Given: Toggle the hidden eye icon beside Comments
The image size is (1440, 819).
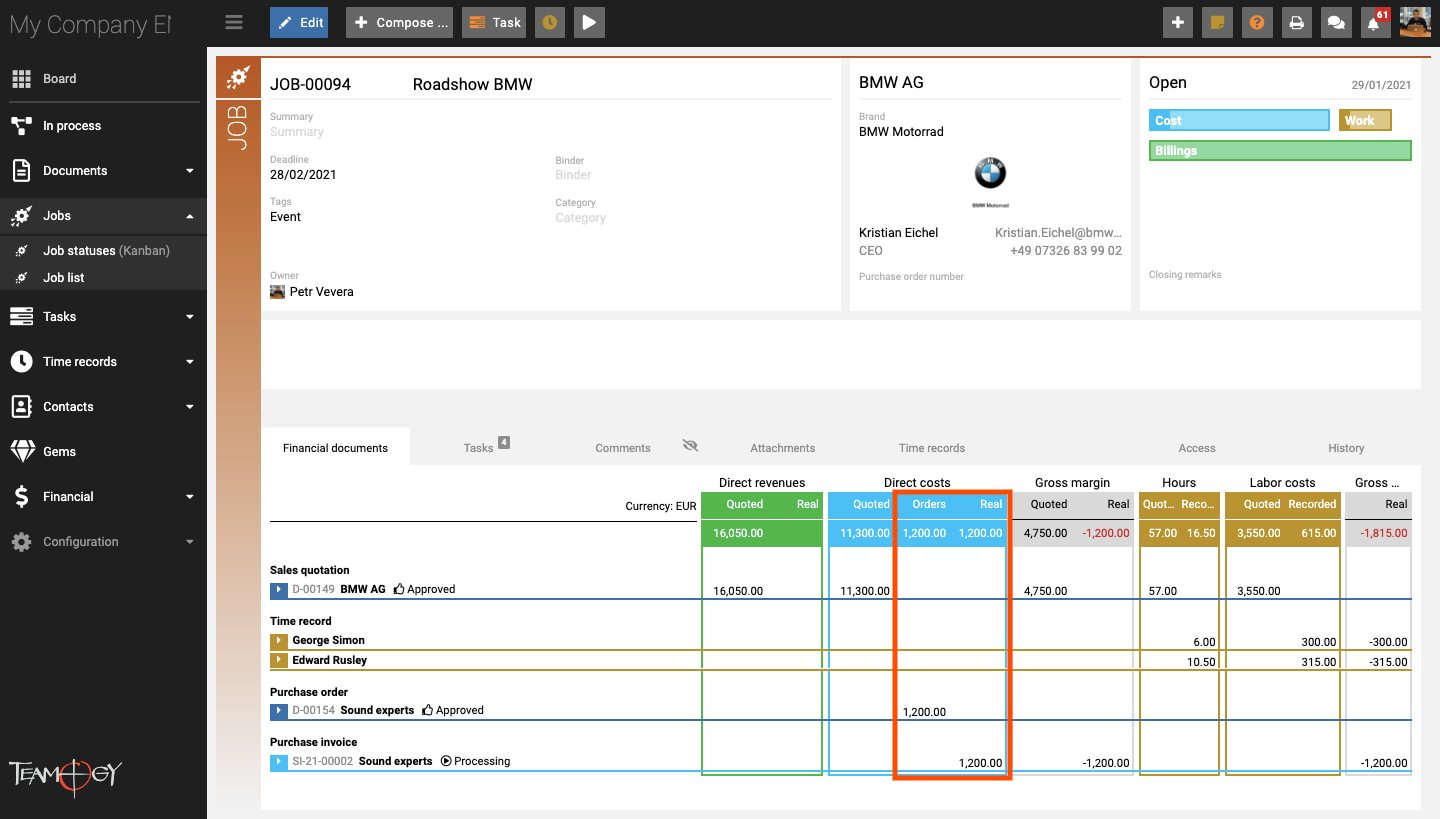Looking at the screenshot, I should (x=690, y=446).
